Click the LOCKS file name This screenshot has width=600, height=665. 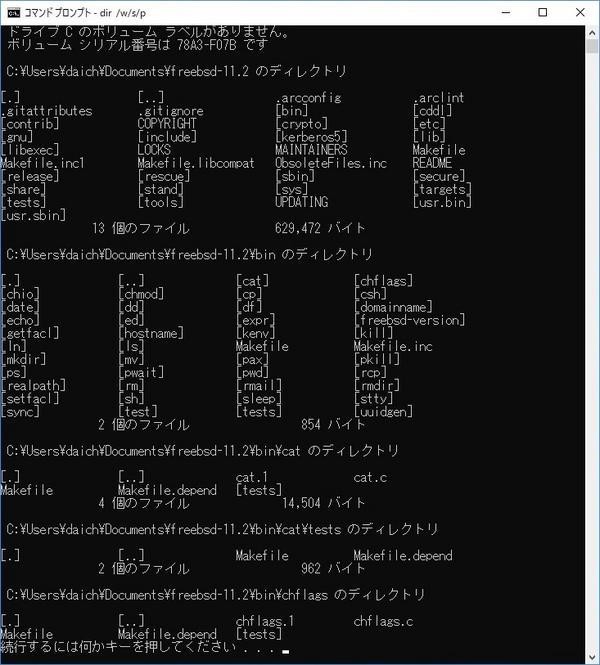pos(154,150)
